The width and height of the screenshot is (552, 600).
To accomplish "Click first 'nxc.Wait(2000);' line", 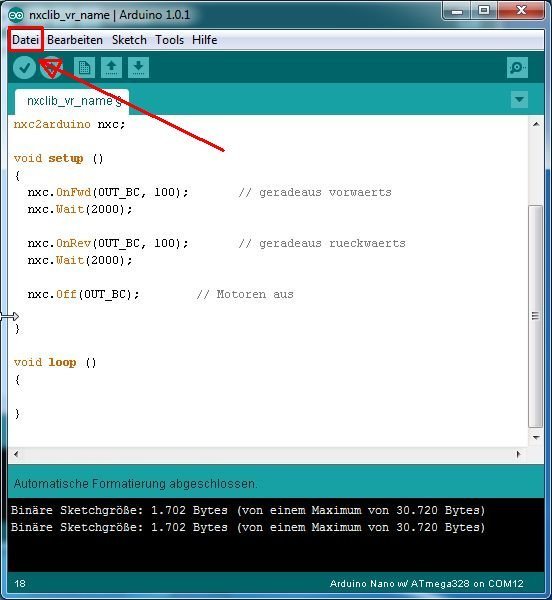I will click(80, 209).
